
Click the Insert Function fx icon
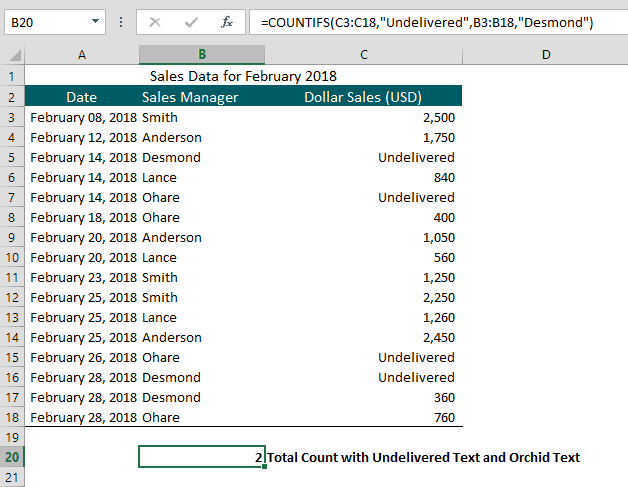tap(227, 22)
